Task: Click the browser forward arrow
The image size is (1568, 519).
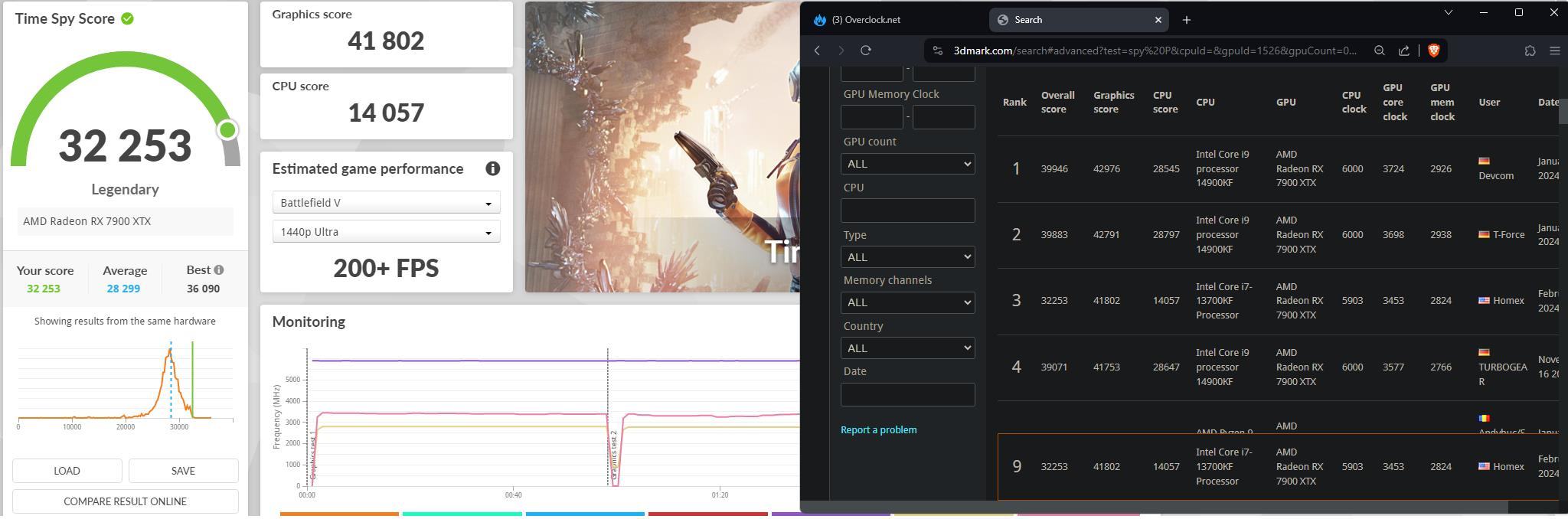Action: (x=841, y=51)
